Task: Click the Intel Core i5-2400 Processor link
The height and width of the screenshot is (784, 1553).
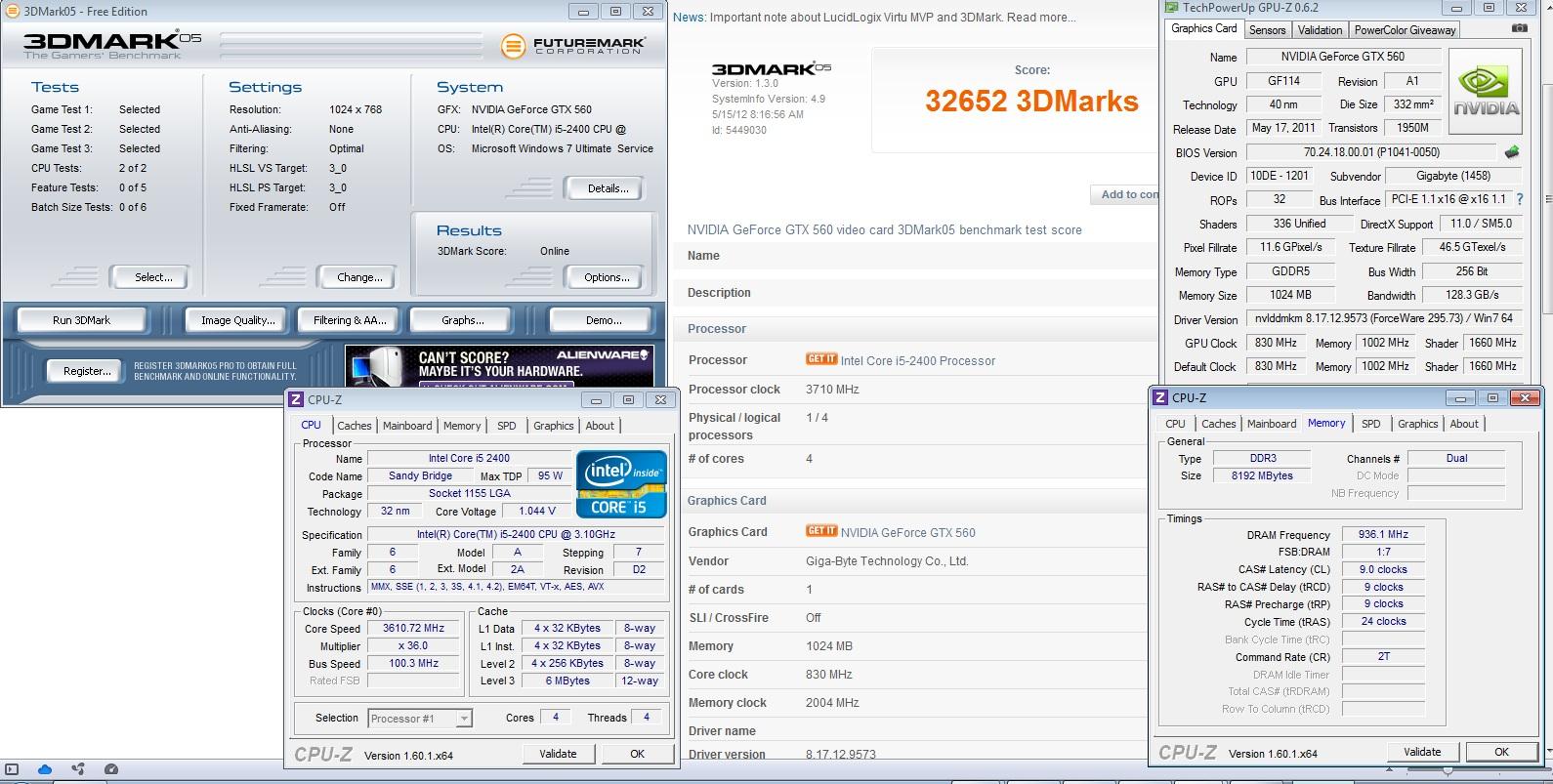Action: pos(918,360)
